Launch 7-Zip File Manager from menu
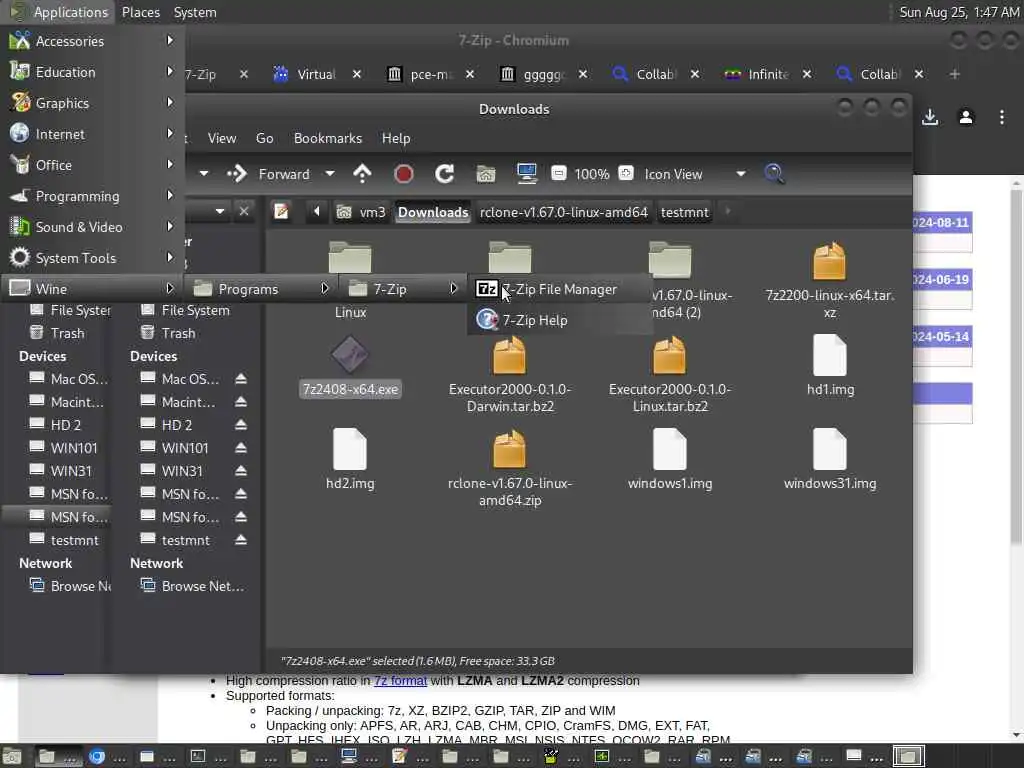The width and height of the screenshot is (1024, 768). click(x=559, y=289)
